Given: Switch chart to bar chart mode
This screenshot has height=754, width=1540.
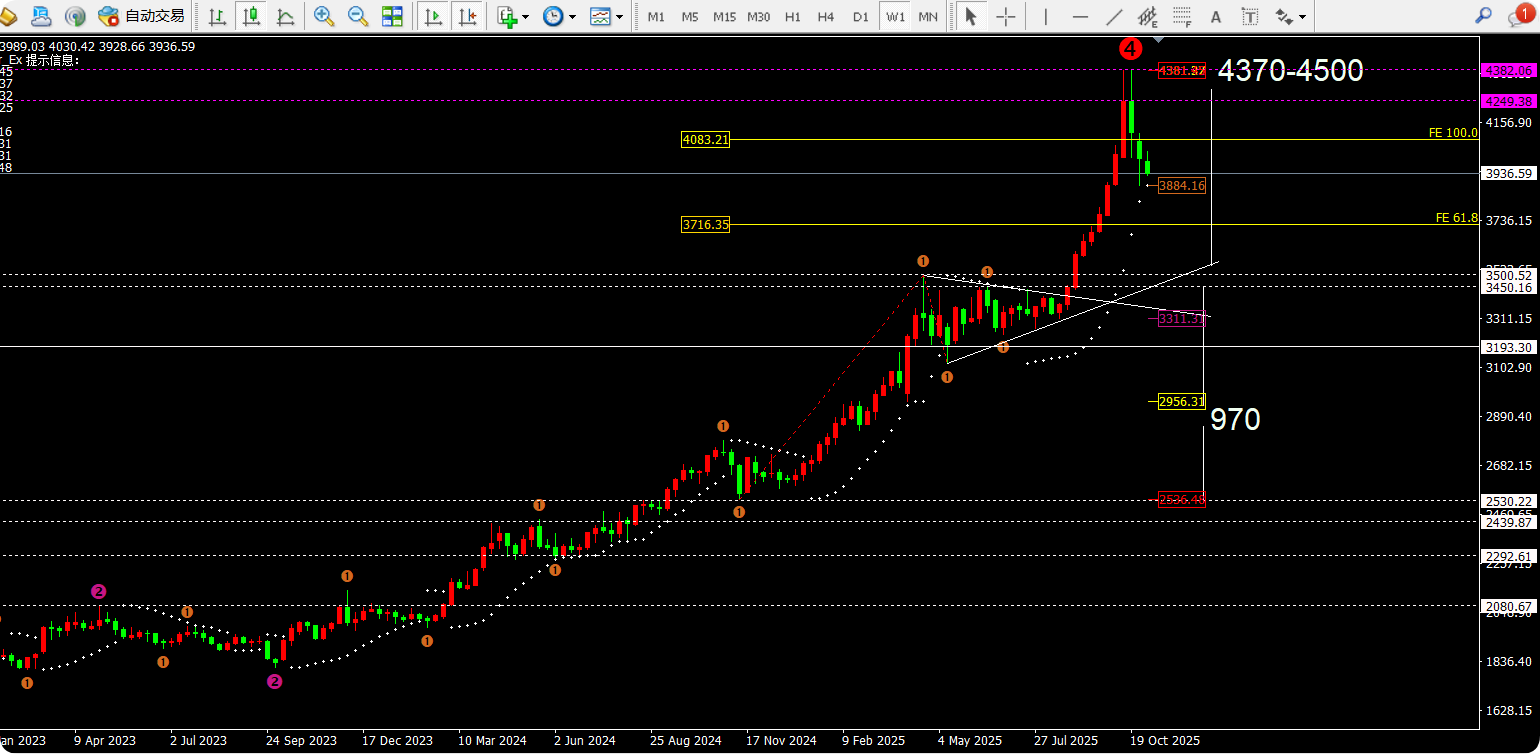Looking at the screenshot, I should click(x=217, y=16).
